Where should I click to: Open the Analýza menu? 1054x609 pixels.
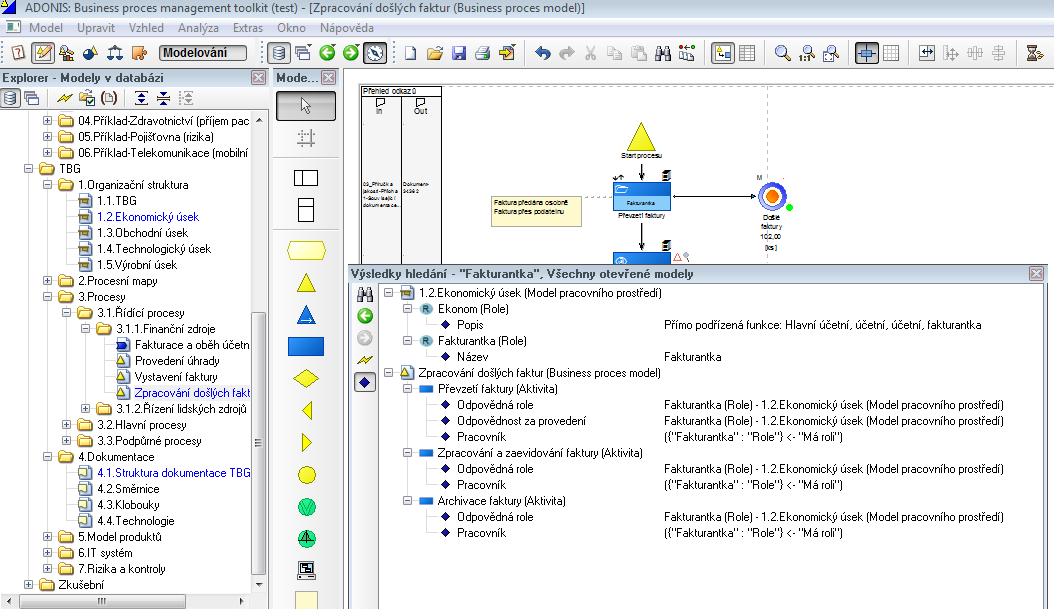[x=198, y=28]
